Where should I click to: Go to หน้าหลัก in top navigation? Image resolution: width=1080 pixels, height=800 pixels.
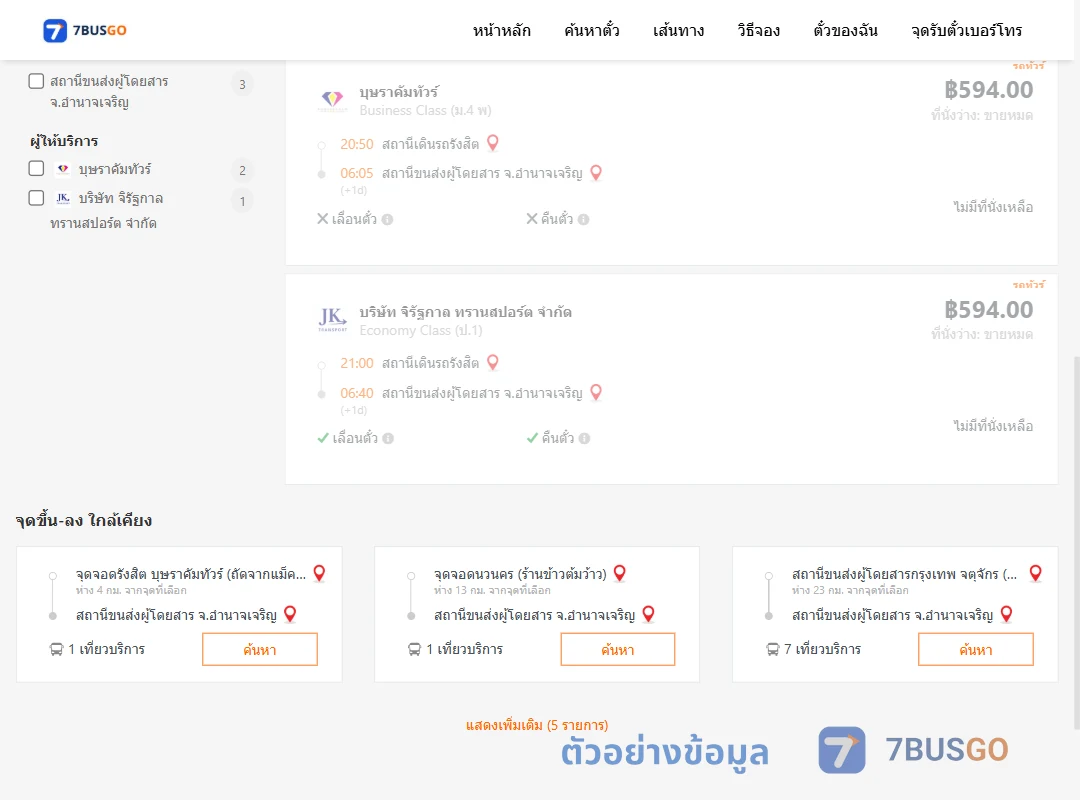tap(501, 30)
